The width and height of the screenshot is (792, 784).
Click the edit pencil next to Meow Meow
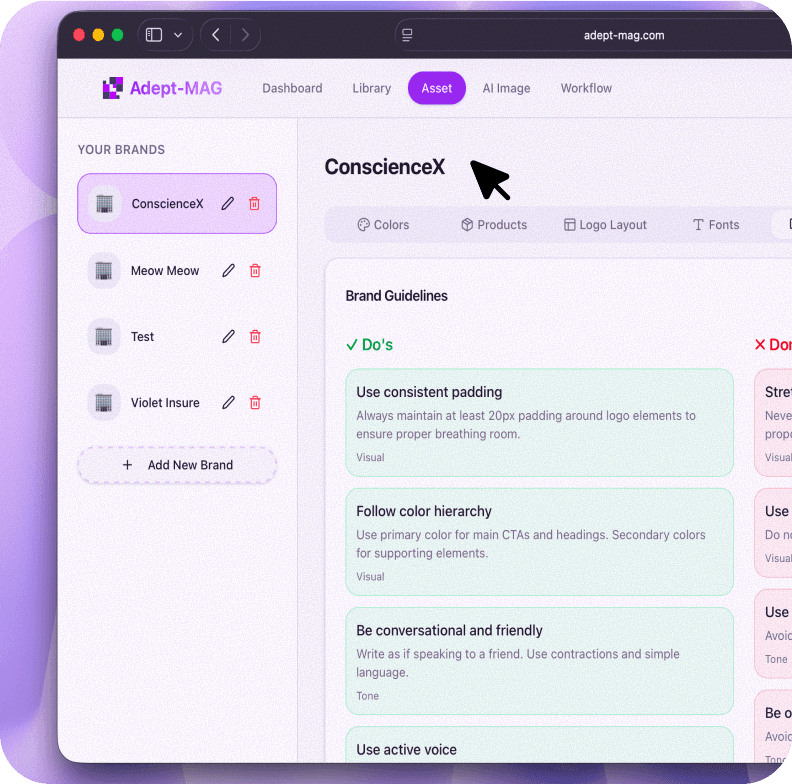tap(229, 271)
